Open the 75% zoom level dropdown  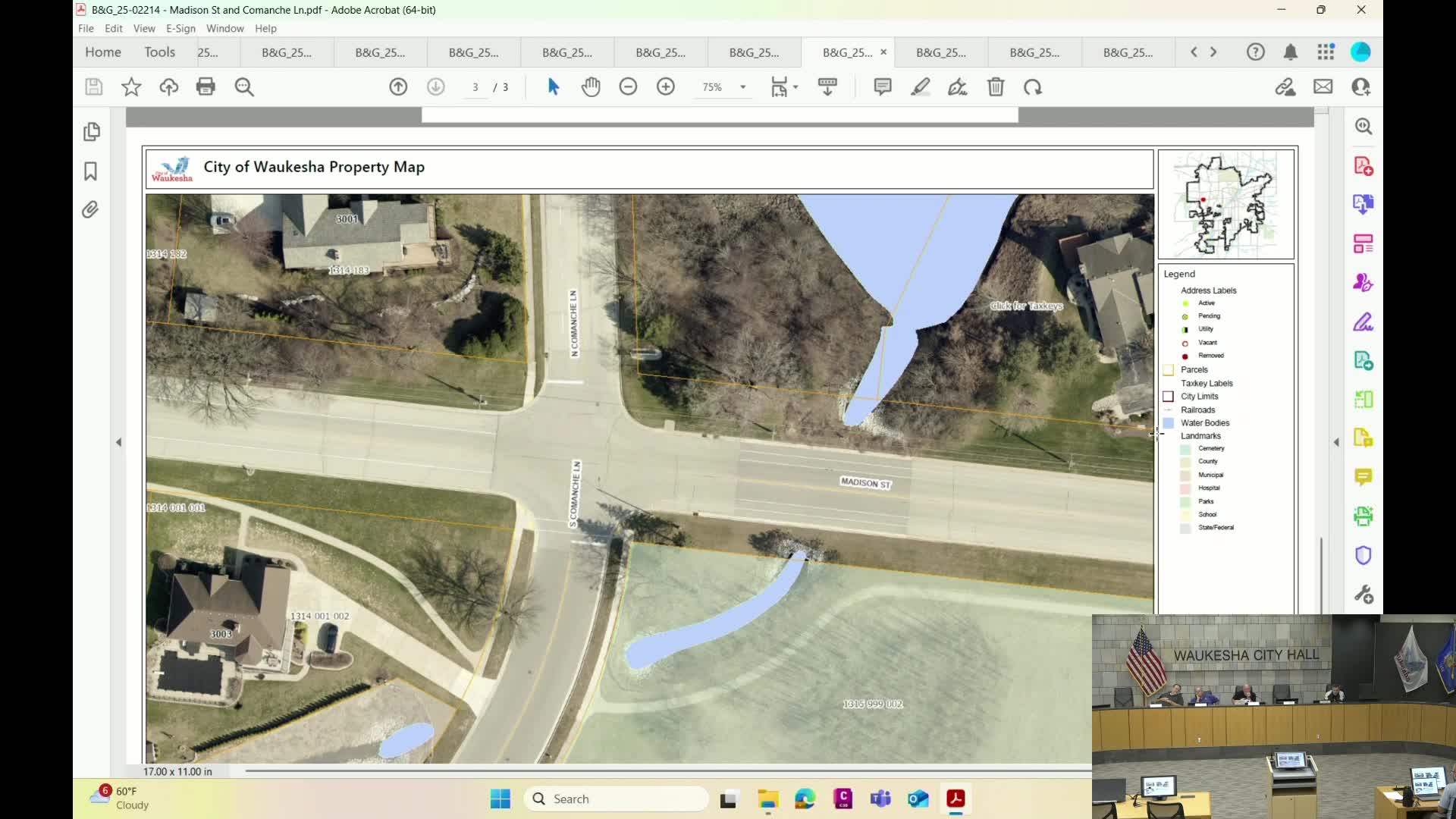point(743,87)
